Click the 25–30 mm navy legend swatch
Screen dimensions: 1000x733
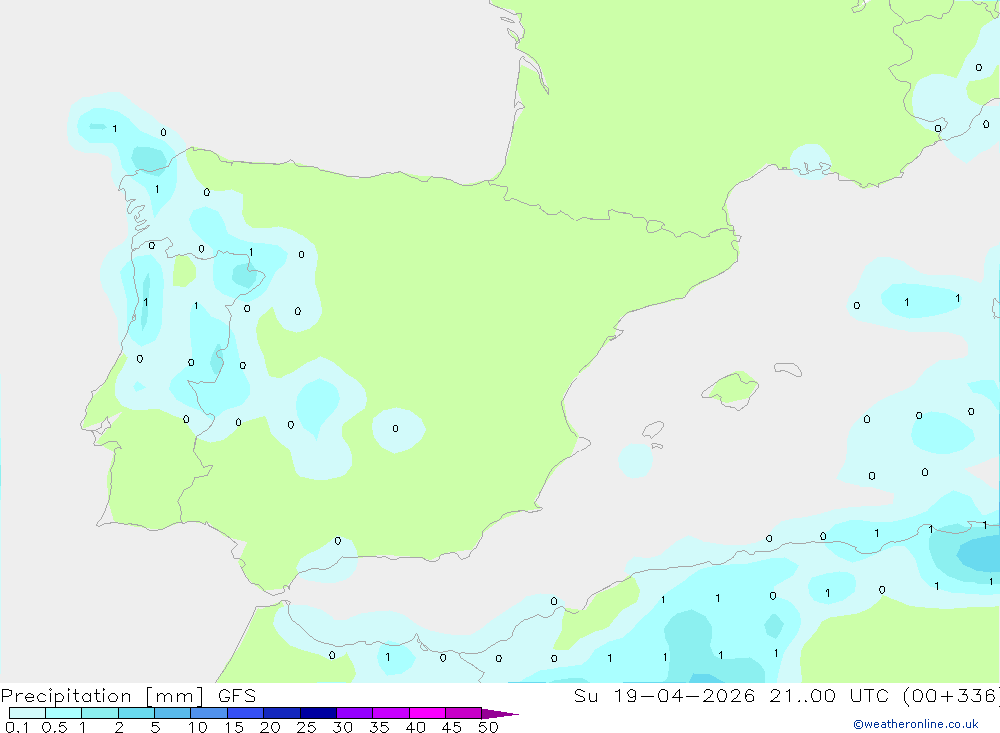pos(318,713)
